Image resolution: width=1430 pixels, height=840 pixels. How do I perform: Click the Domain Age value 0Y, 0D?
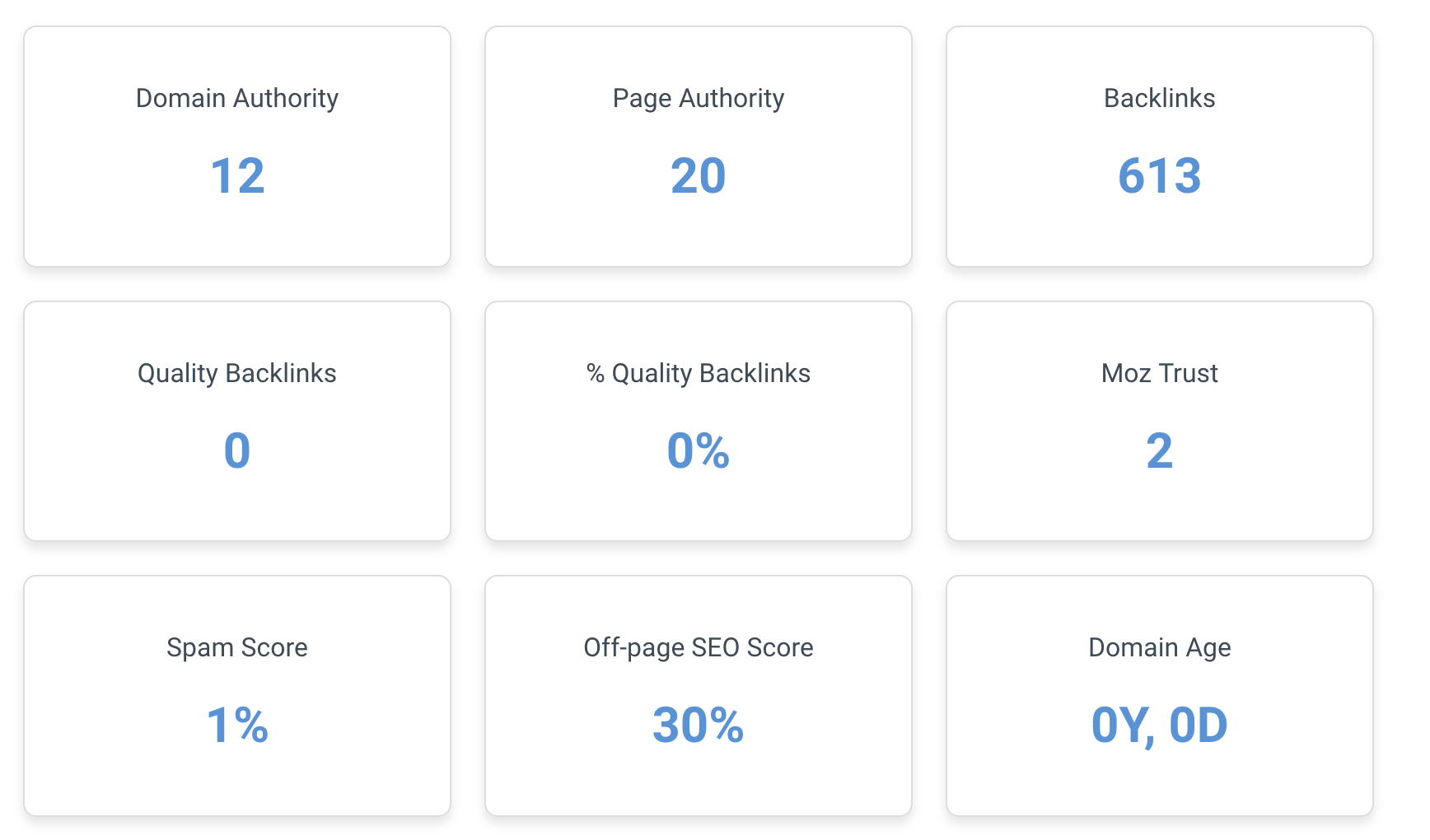pos(1160,726)
